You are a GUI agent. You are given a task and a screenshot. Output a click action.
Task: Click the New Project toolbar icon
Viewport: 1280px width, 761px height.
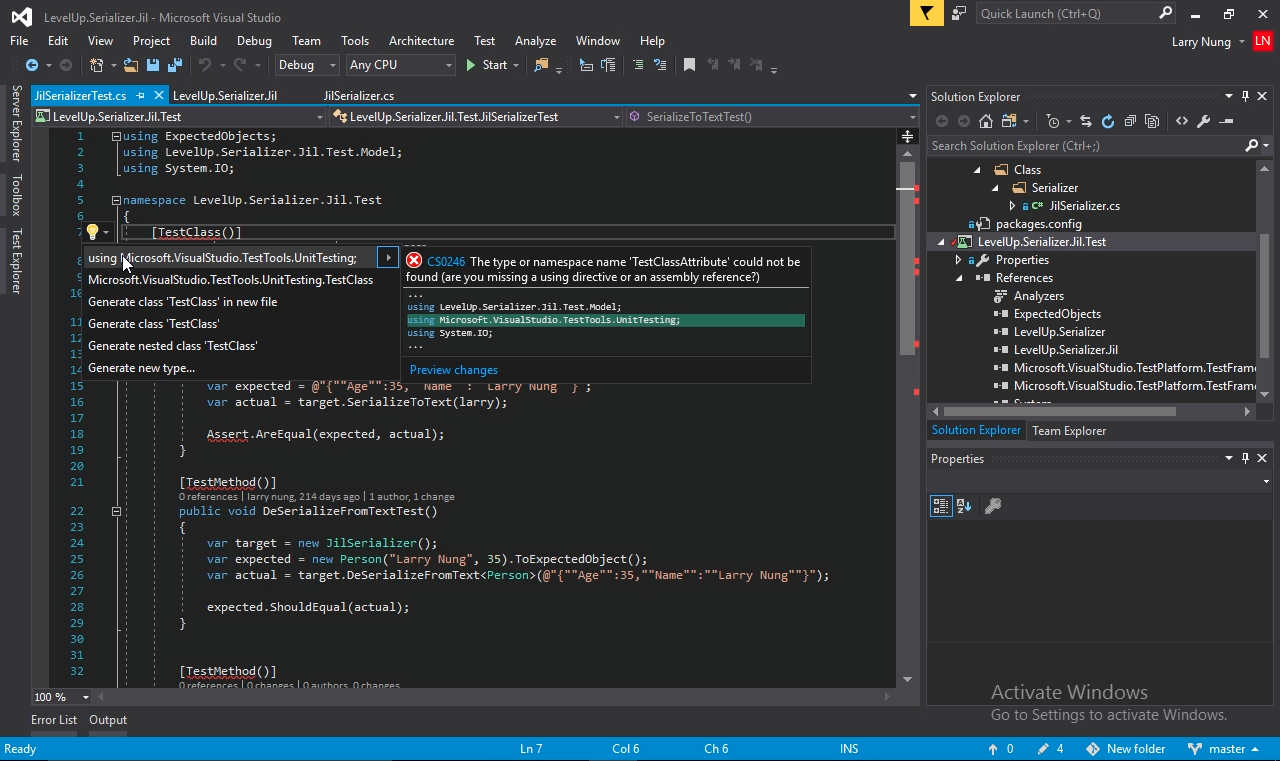click(x=97, y=65)
